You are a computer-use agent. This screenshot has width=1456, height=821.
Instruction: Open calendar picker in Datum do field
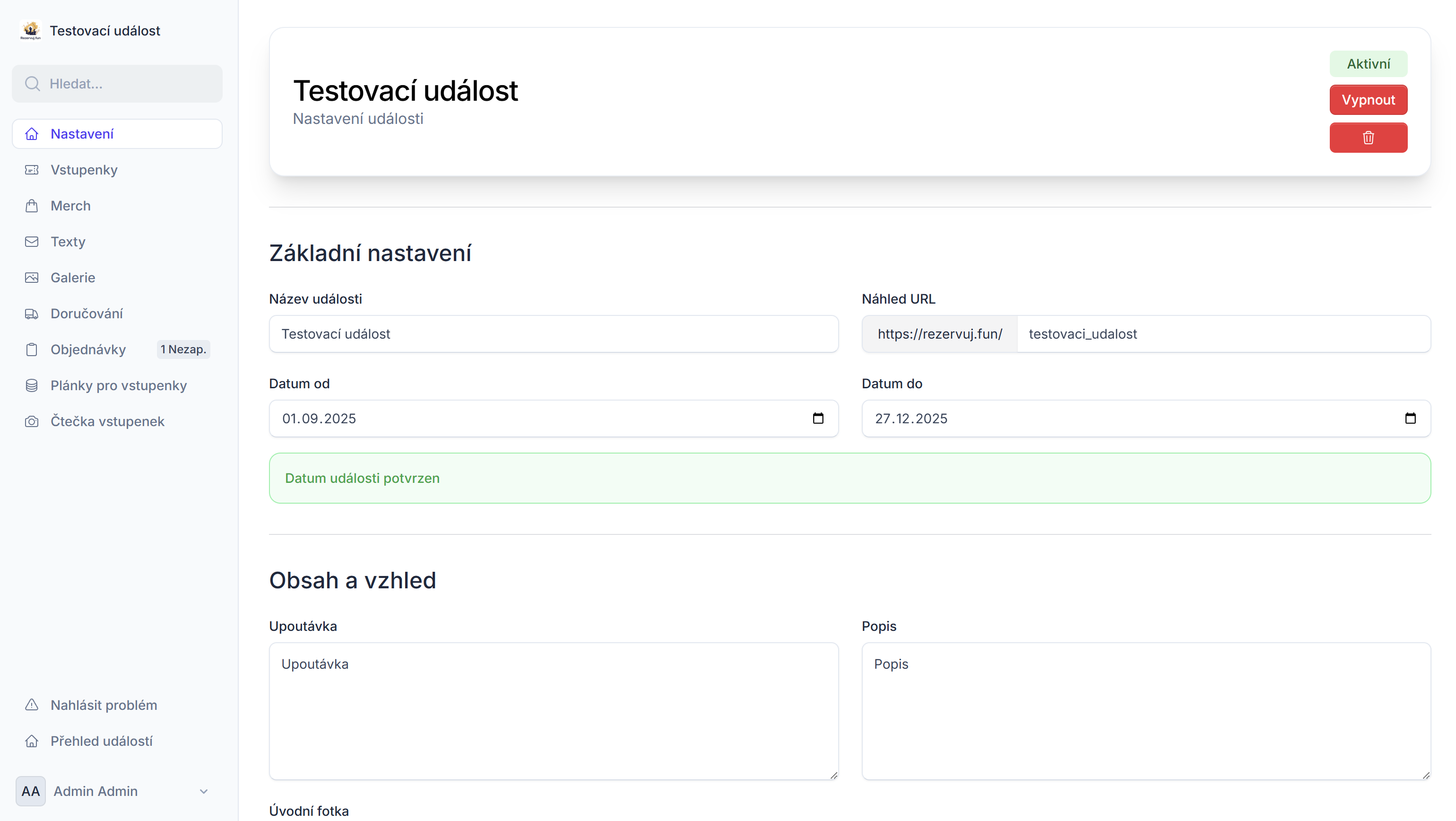1410,419
